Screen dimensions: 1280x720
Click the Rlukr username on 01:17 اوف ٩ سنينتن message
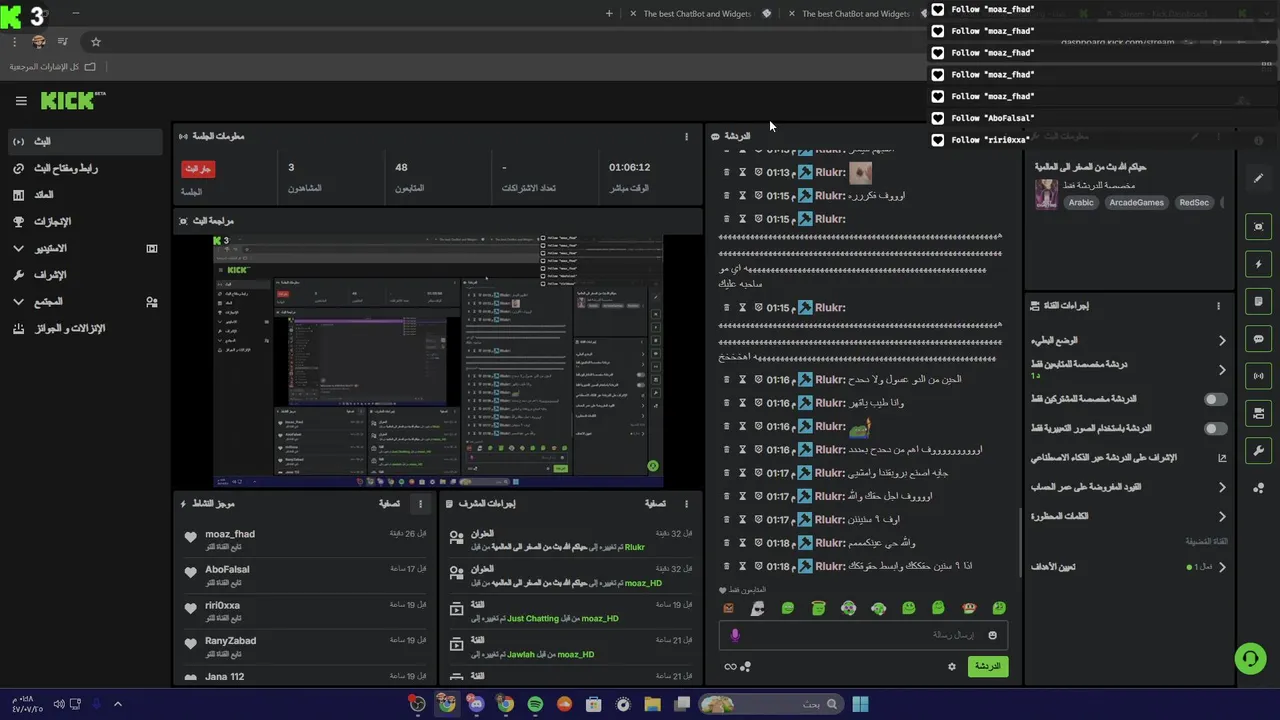[x=830, y=520]
